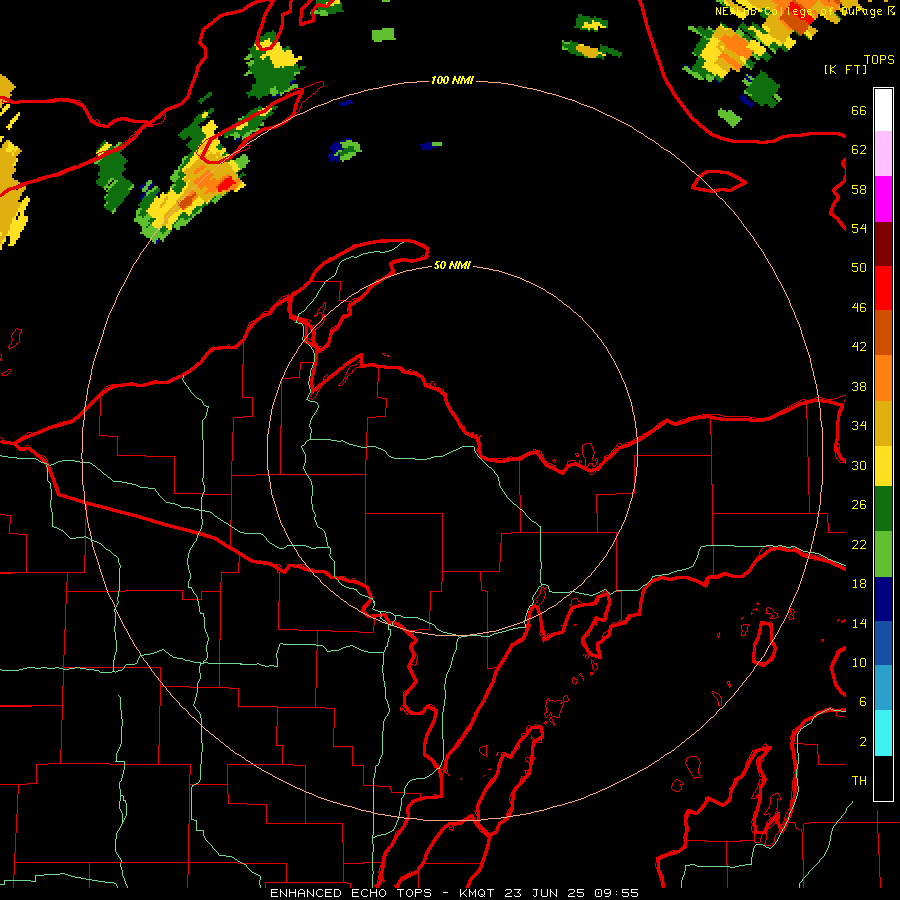This screenshot has width=900, height=900.
Task: Click the small blue-green echo cell inside the 100 NMI ring
Action: tap(344, 150)
